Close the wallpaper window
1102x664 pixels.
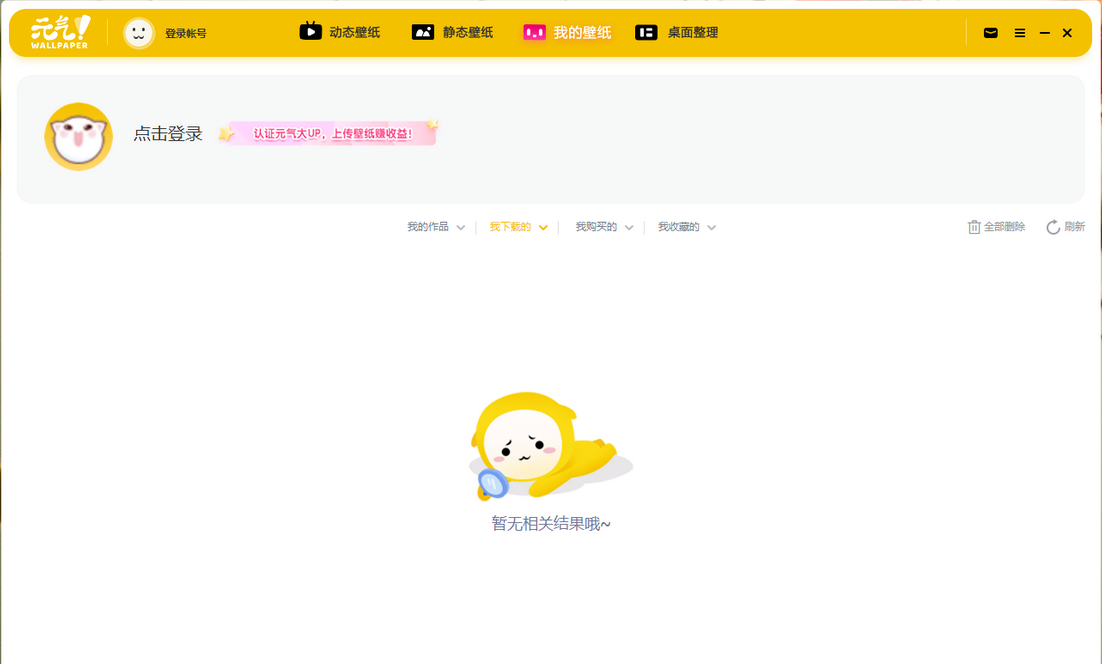[1067, 33]
